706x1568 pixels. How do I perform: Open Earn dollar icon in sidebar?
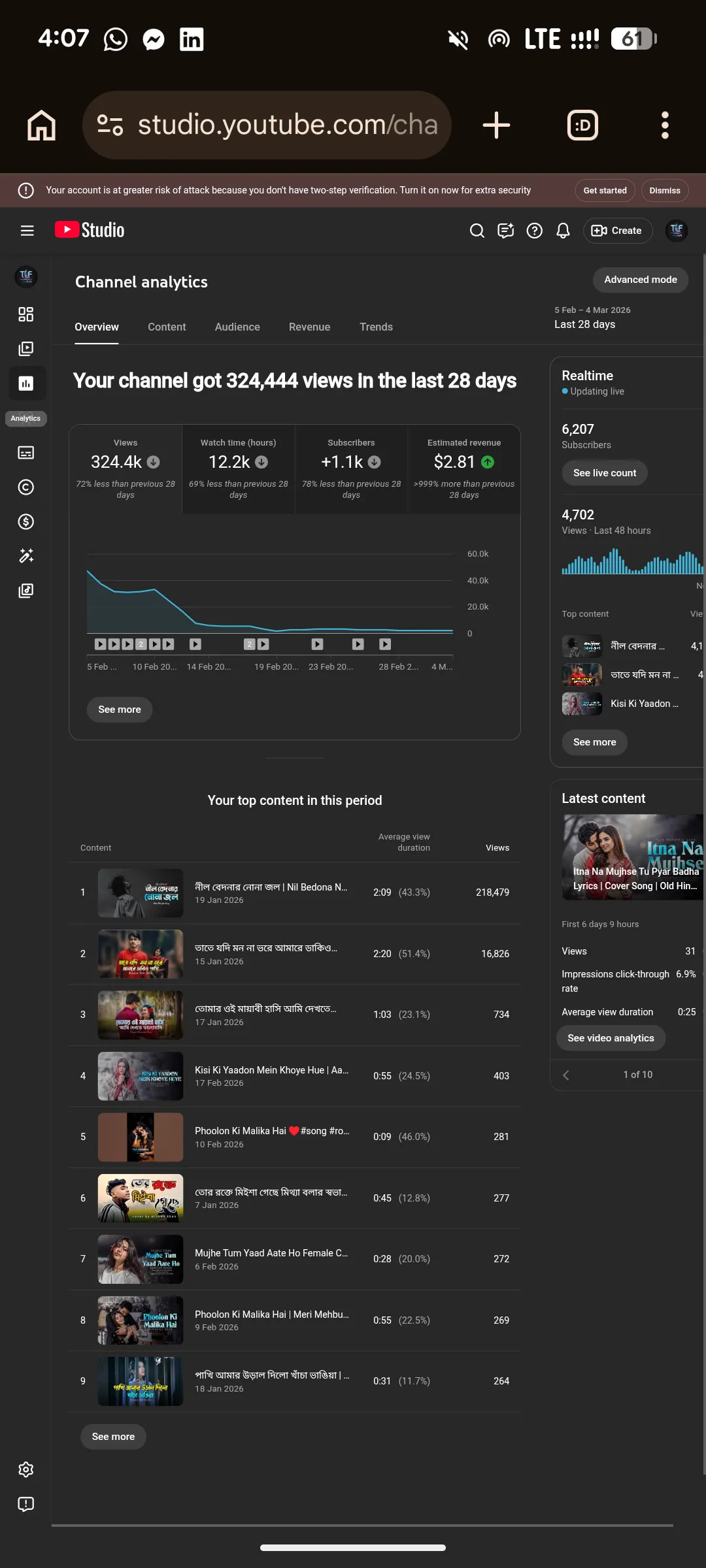pos(26,522)
